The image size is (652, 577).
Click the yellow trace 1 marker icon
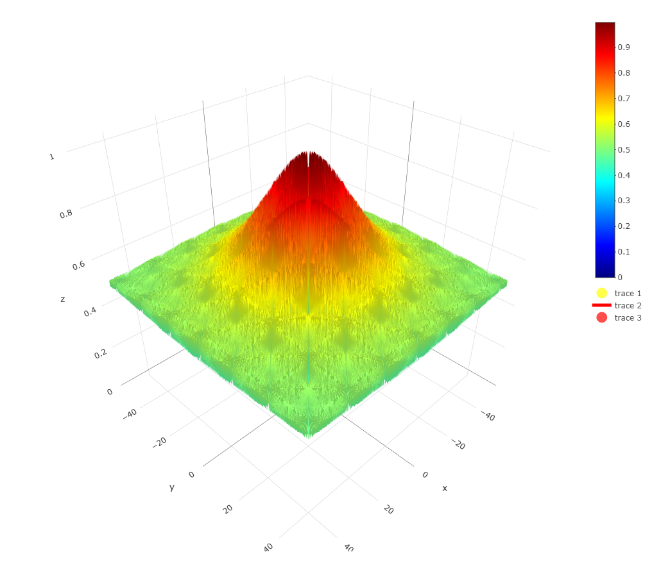[x=602, y=293]
